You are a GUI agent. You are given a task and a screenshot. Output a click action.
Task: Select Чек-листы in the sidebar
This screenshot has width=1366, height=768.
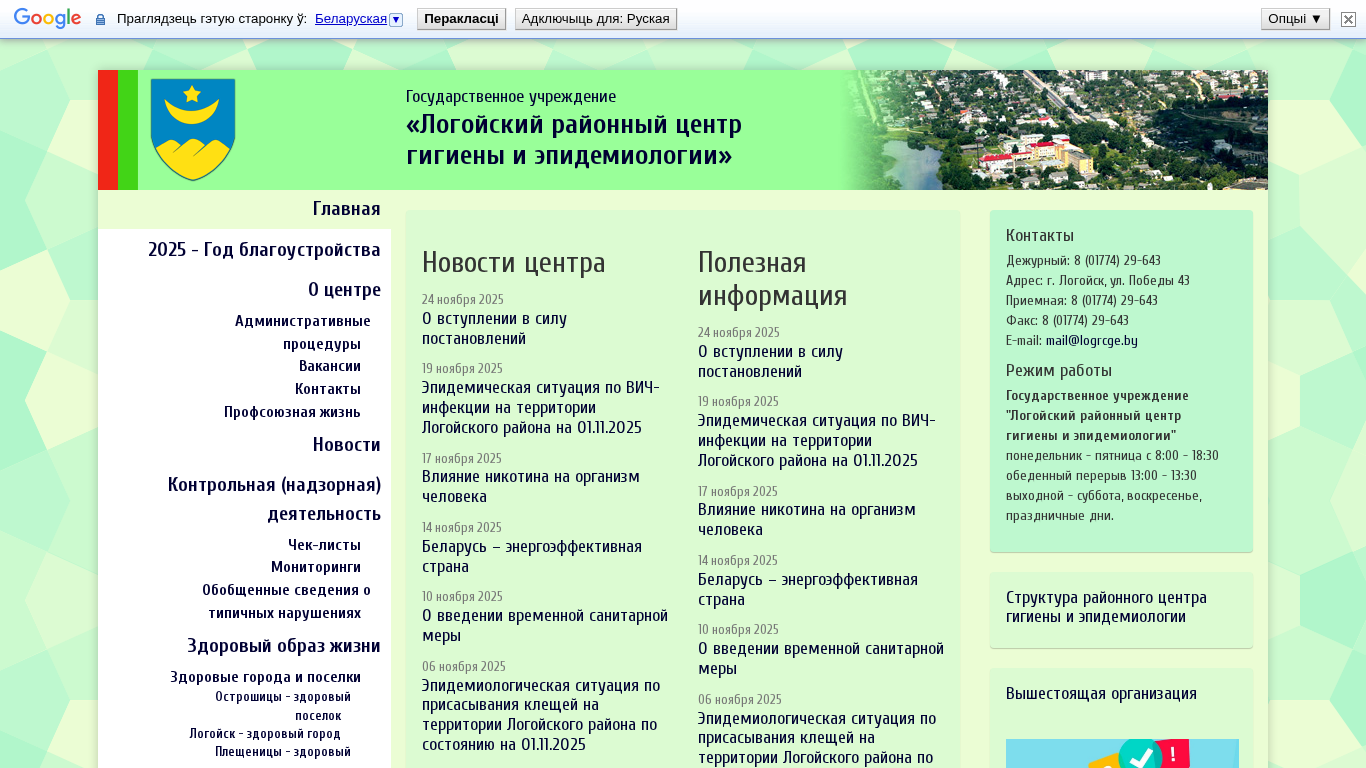(x=324, y=545)
